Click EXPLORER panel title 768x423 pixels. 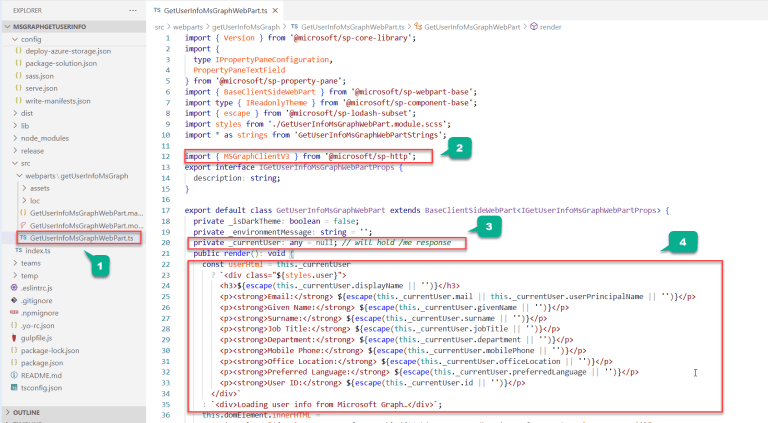pos(27,10)
